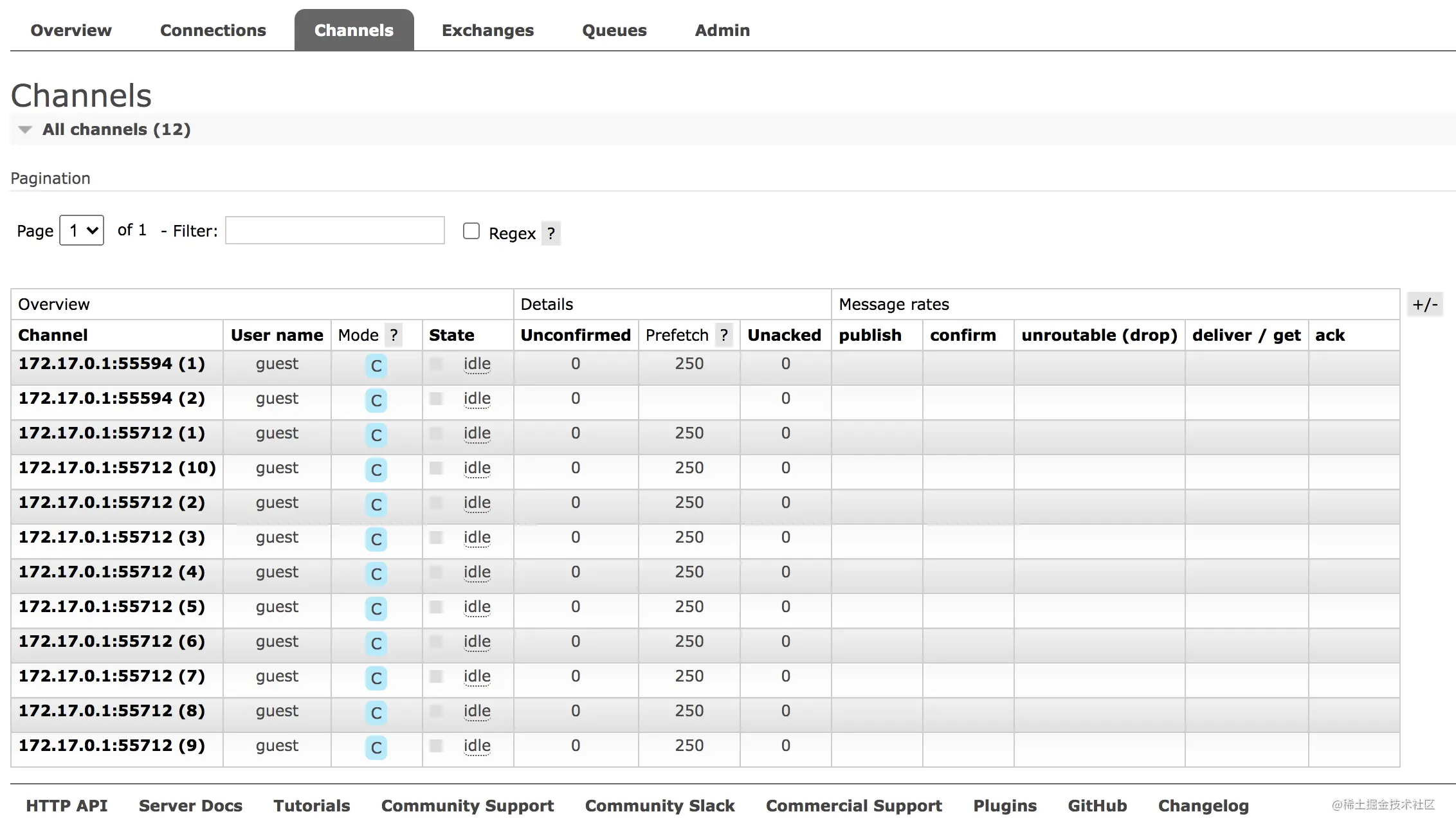The width and height of the screenshot is (1456, 832).
Task: Click the C mode badge for 55712 (4)
Action: tap(376, 574)
